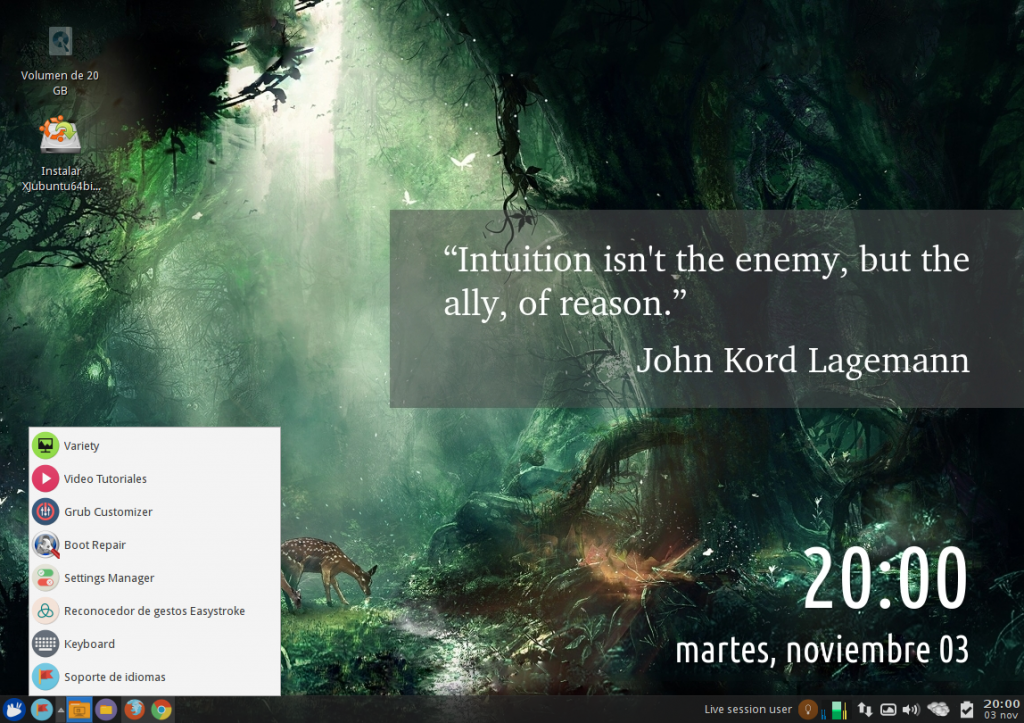Open the volume speaker indicator
Image resolution: width=1024 pixels, height=723 pixels.
tap(911, 709)
